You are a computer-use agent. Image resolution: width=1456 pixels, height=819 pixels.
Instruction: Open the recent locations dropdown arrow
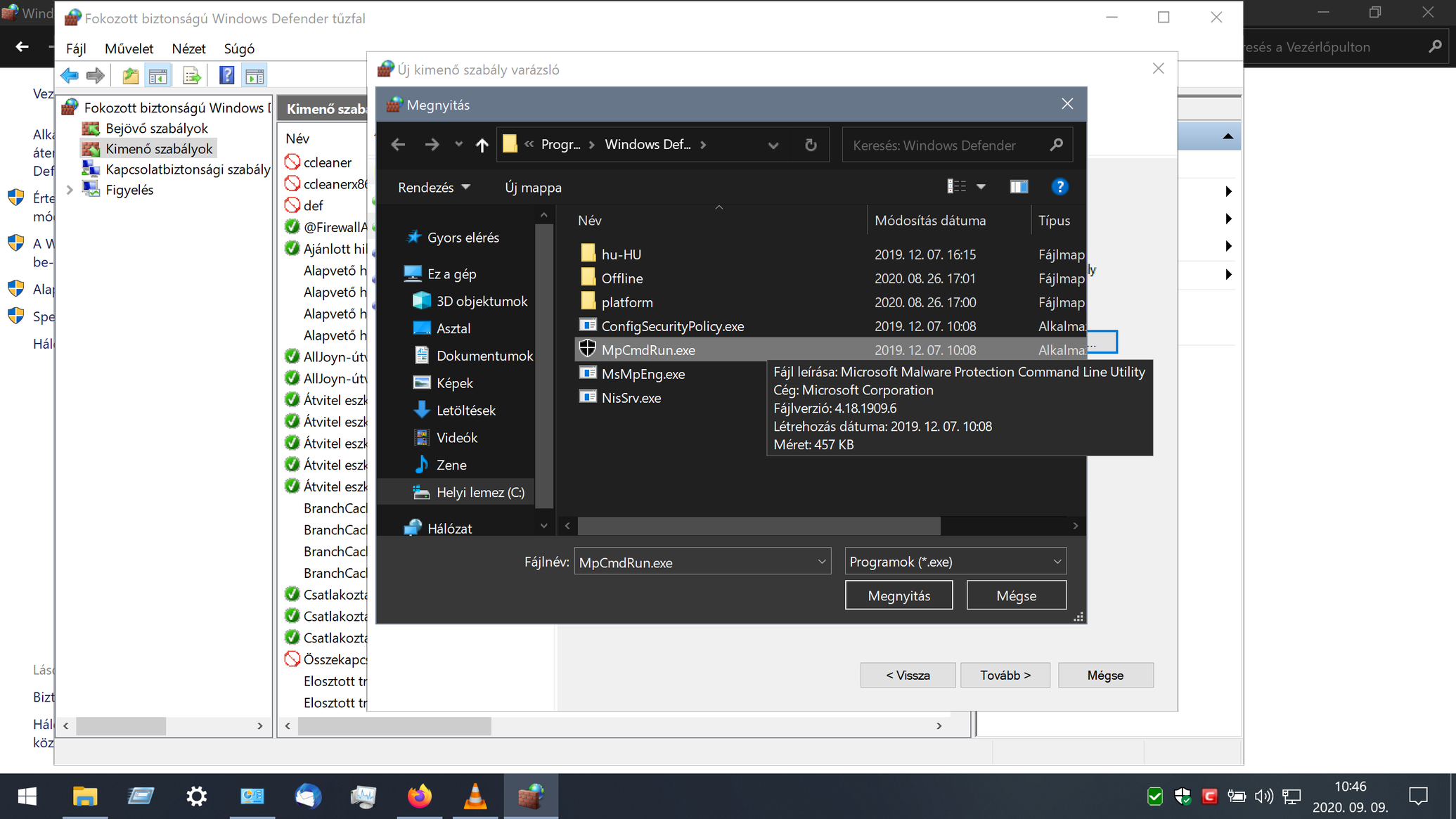pos(458,144)
